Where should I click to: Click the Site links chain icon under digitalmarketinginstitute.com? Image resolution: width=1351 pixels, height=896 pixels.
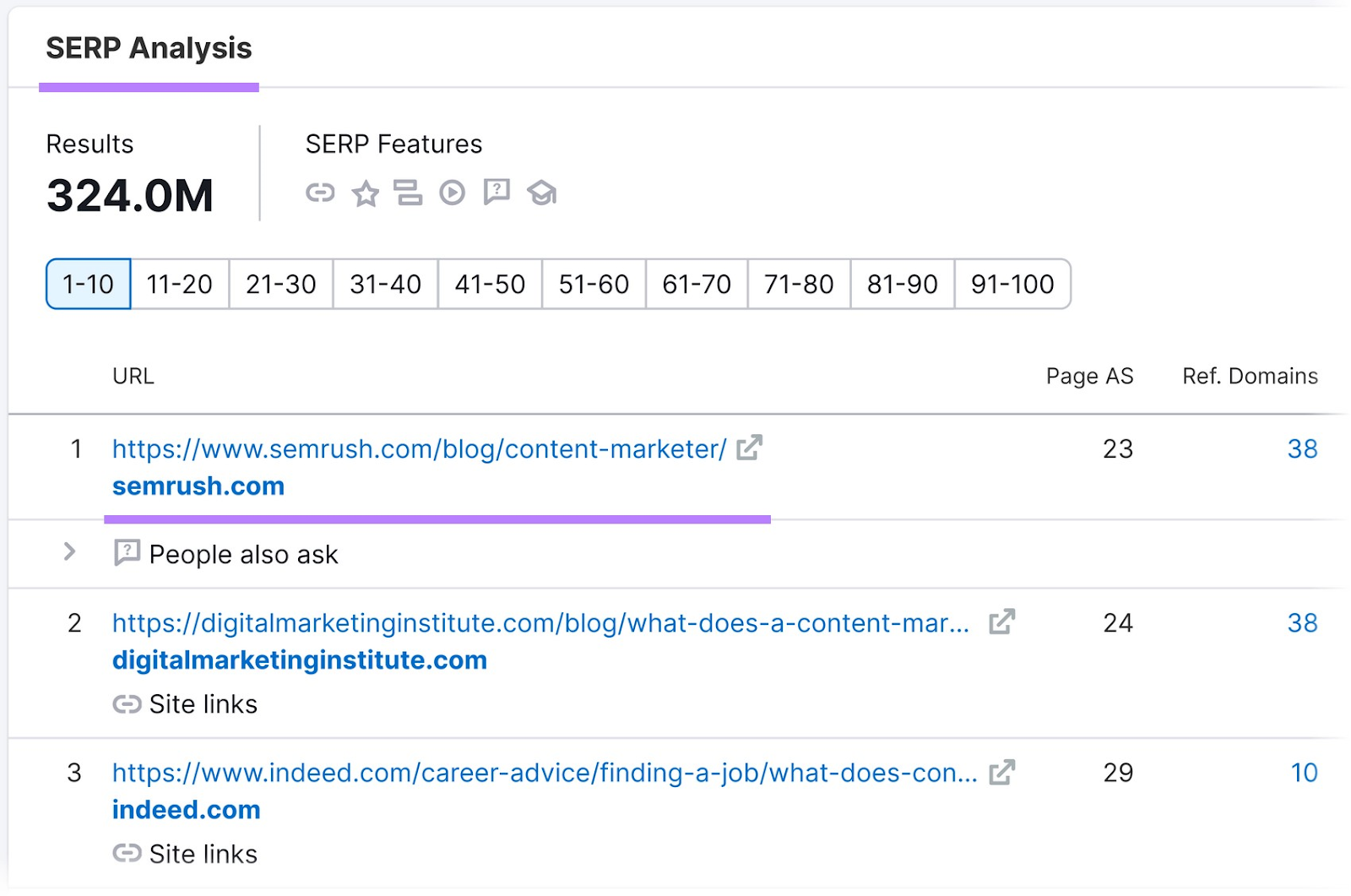coord(127,703)
